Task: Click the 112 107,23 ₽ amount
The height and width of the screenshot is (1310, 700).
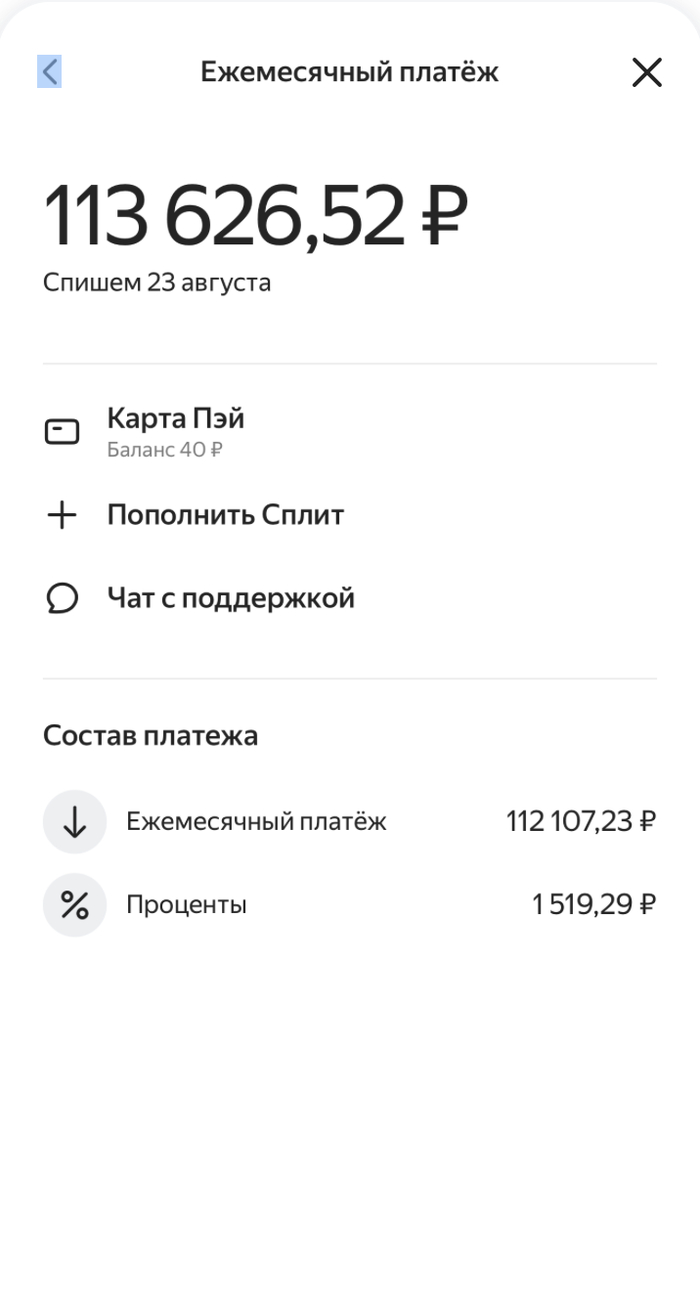Action: (581, 822)
